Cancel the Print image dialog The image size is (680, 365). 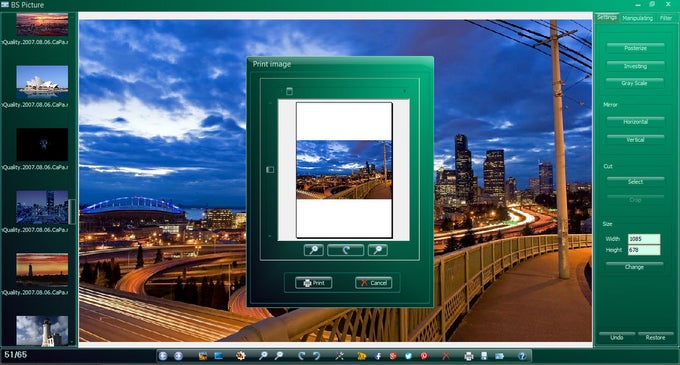pos(373,283)
